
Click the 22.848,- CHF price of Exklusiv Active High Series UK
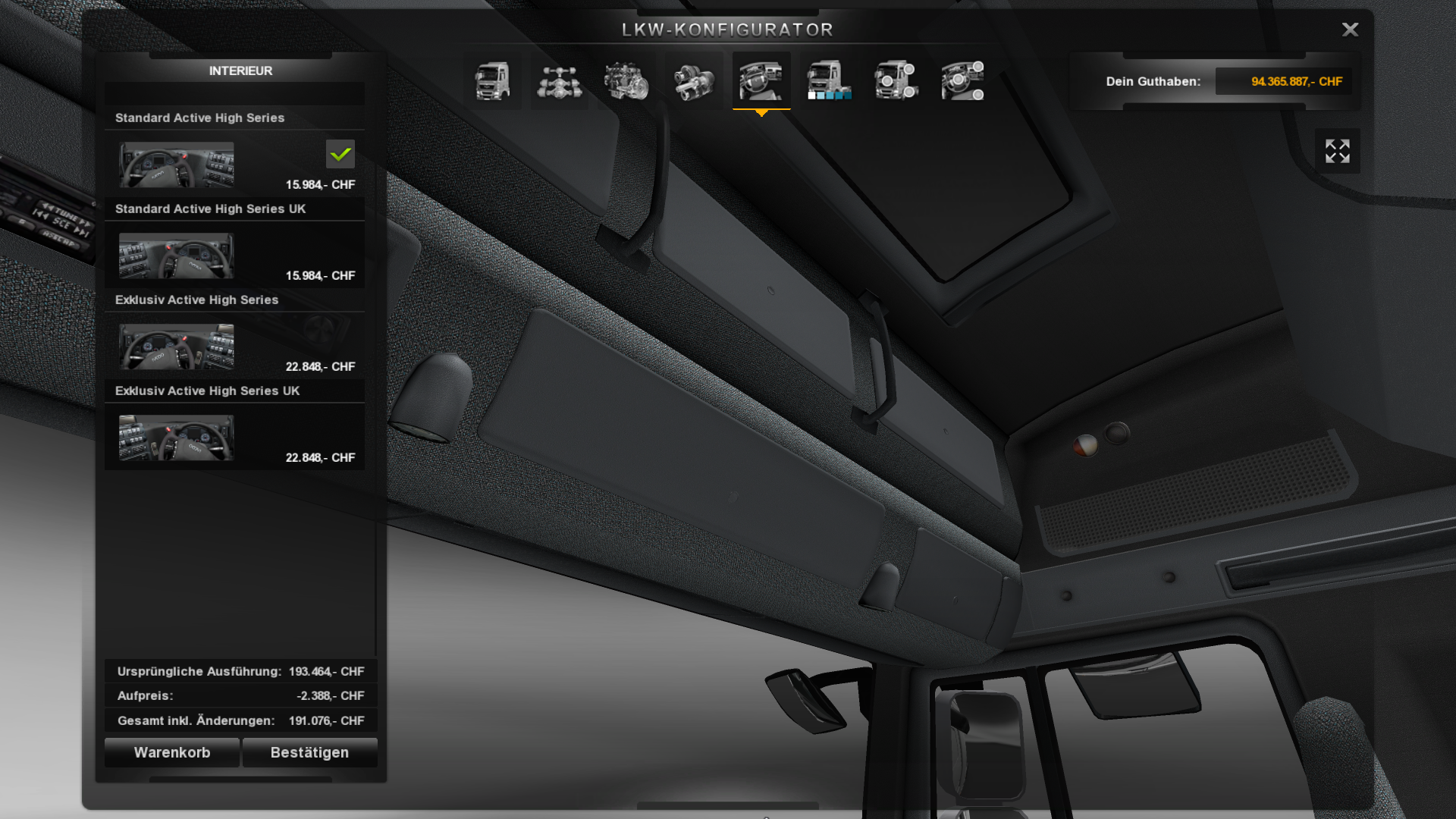pos(321,457)
